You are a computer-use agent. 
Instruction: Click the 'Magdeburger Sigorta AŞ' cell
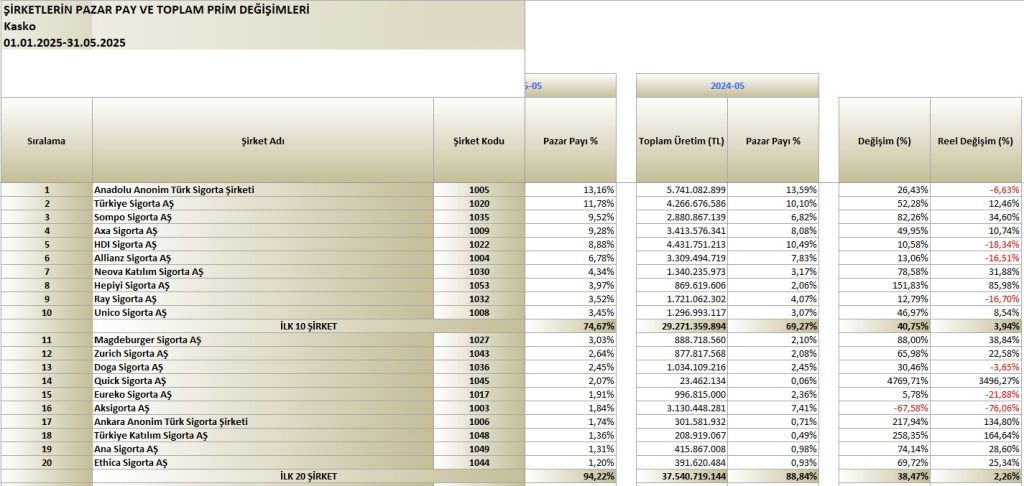[x=263, y=340]
